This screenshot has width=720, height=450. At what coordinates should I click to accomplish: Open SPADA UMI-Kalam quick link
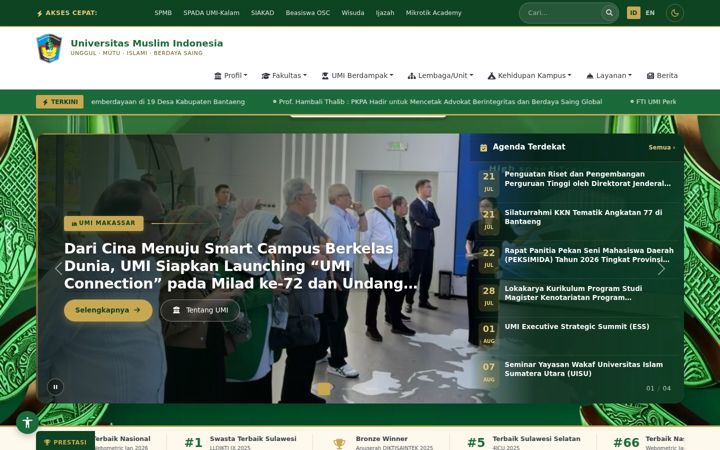pos(211,13)
